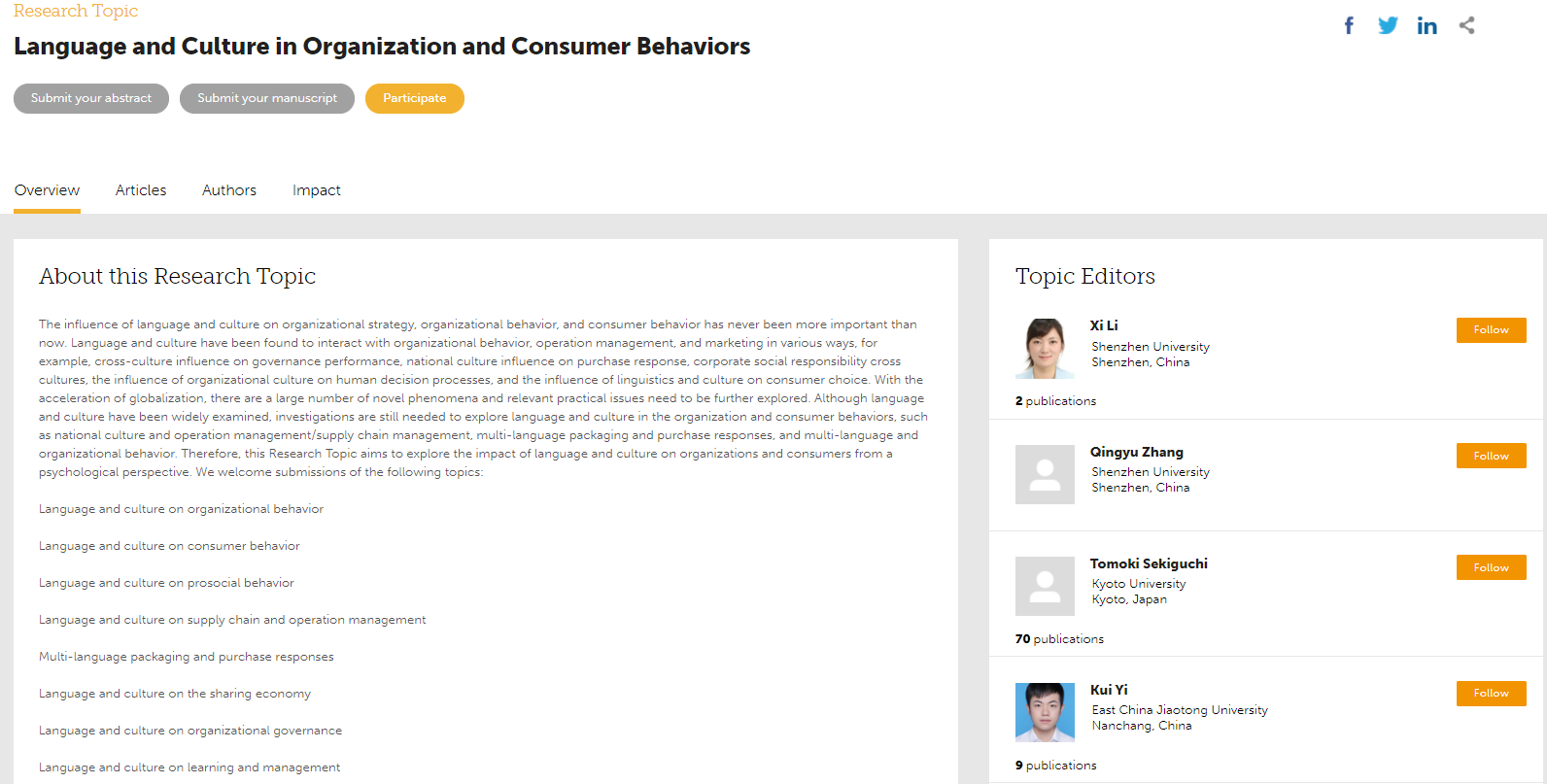Switch to the Articles tab
This screenshot has width=1547, height=784.
click(x=141, y=190)
